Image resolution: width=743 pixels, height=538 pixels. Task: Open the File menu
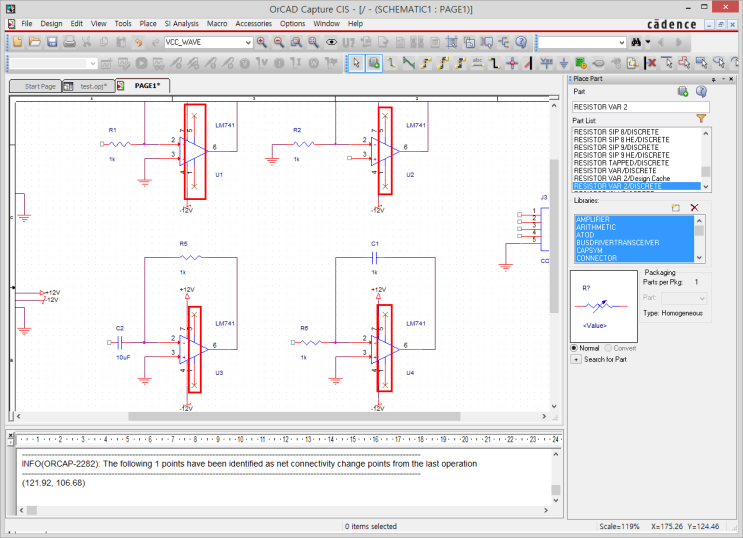(27, 24)
